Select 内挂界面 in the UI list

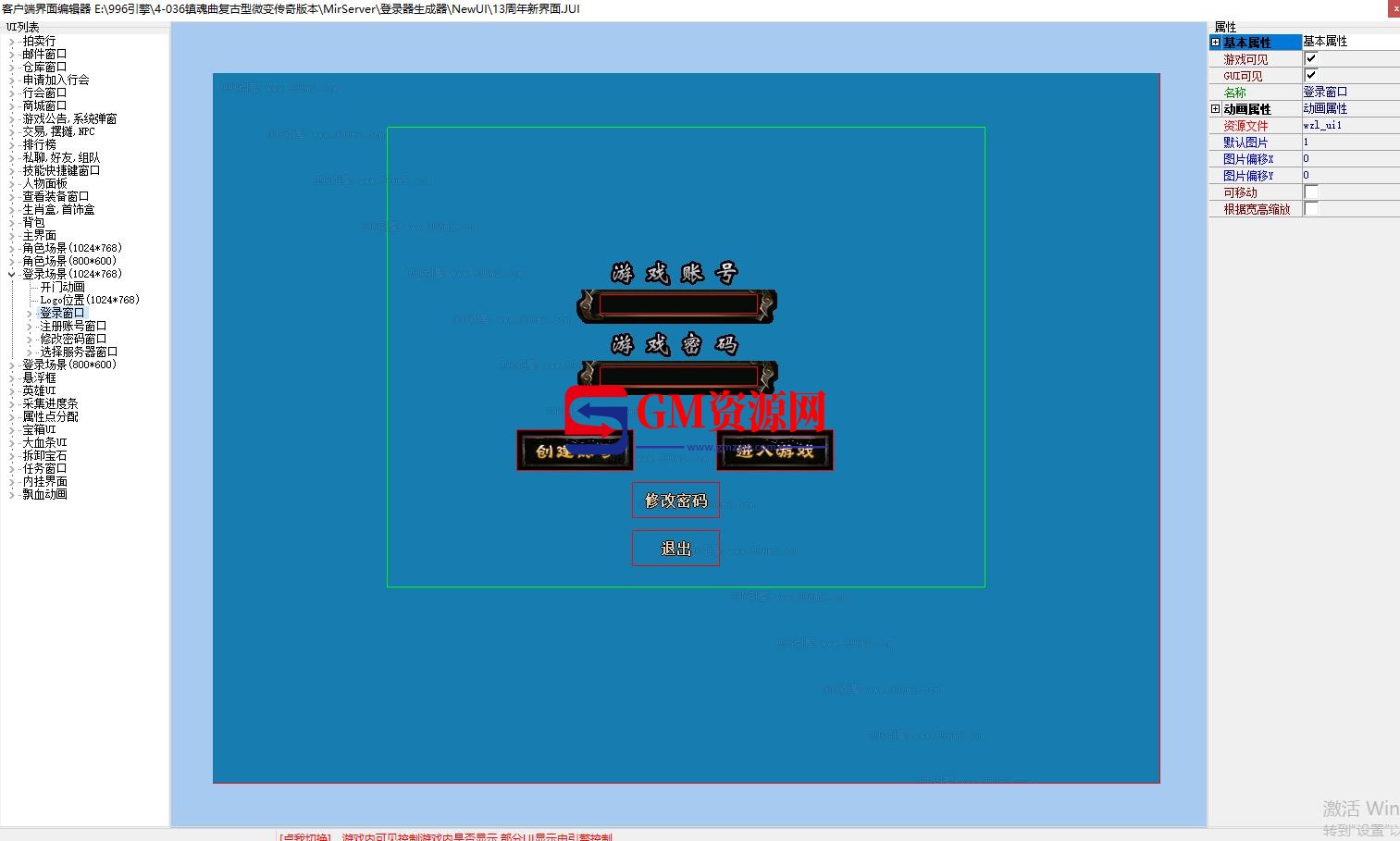tap(44, 482)
